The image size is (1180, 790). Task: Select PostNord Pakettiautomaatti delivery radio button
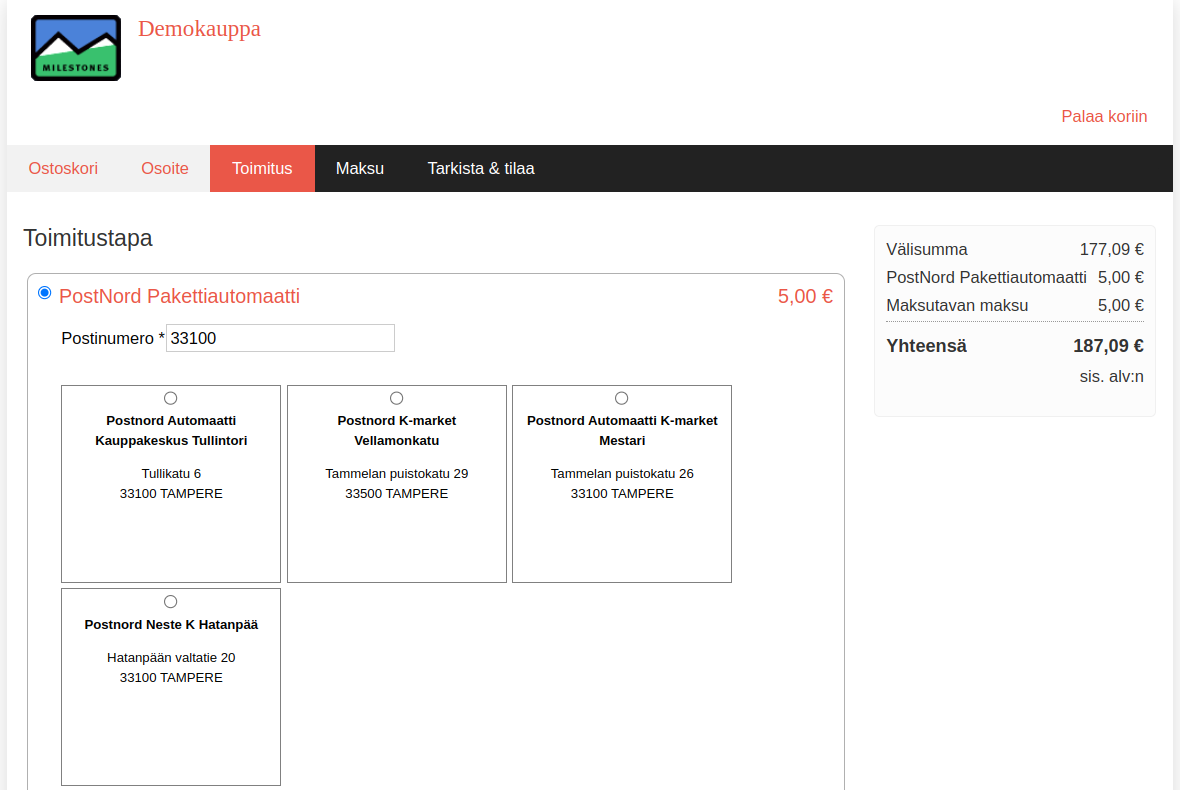[44, 293]
